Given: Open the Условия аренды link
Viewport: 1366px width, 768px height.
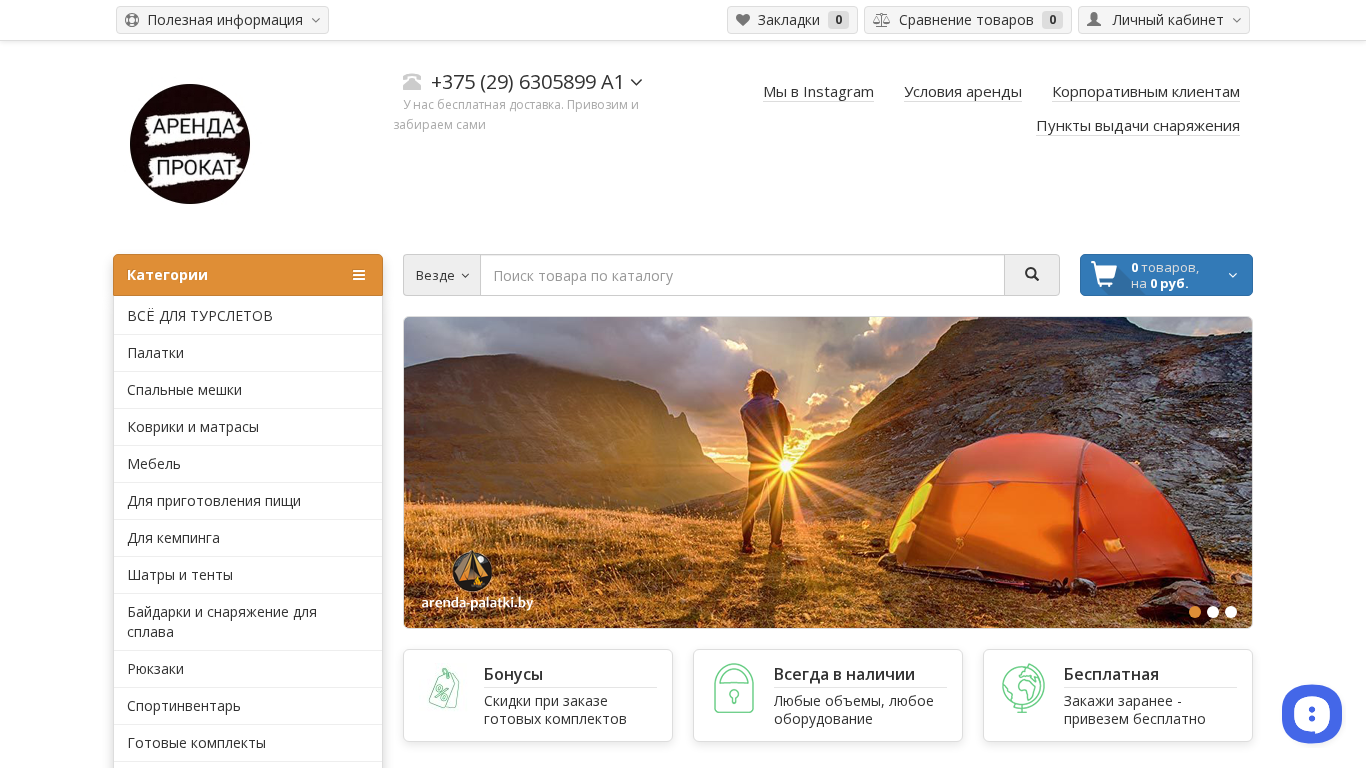Looking at the screenshot, I should tap(962, 92).
